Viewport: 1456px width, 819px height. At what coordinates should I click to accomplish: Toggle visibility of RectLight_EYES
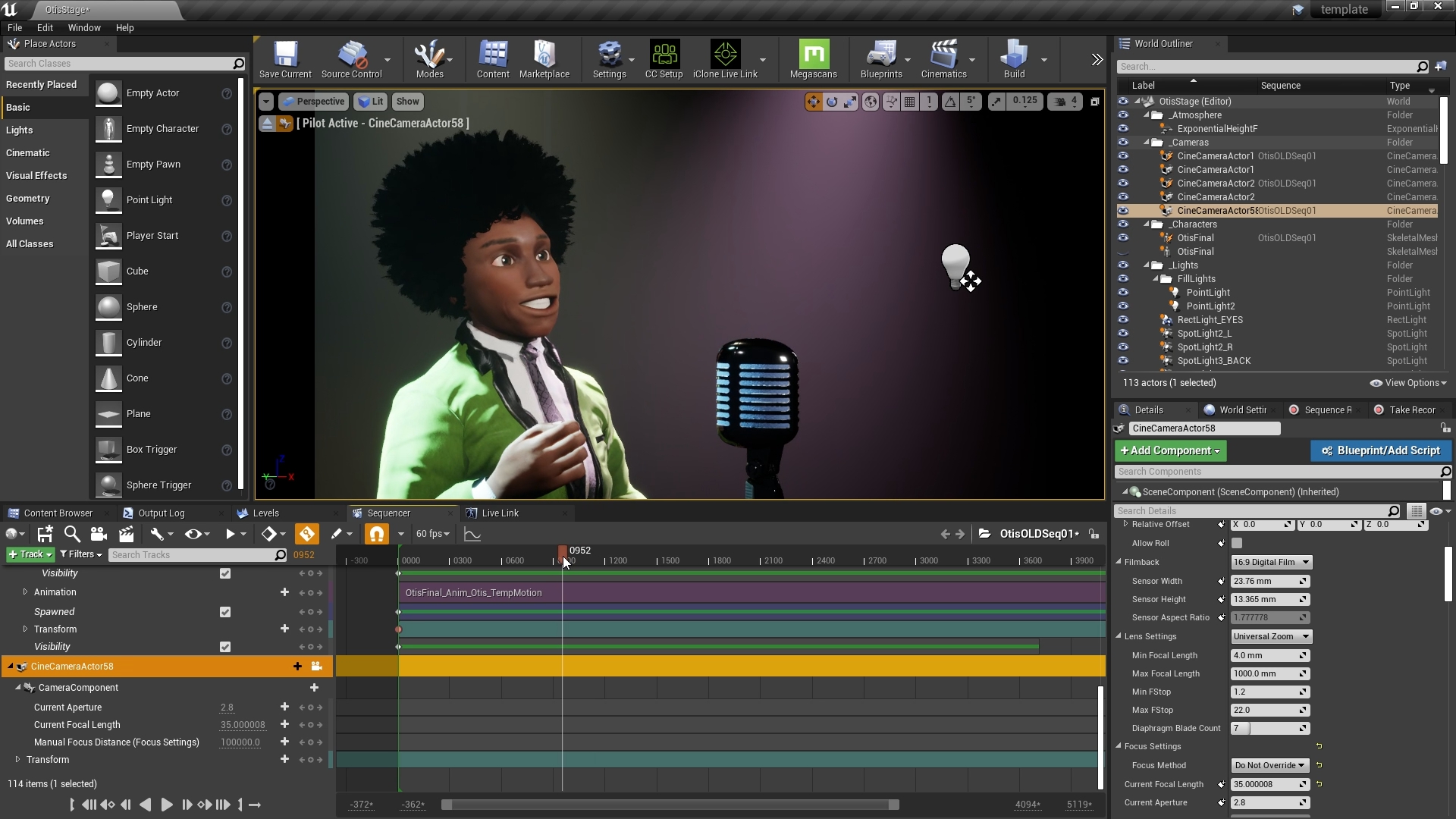point(1123,320)
